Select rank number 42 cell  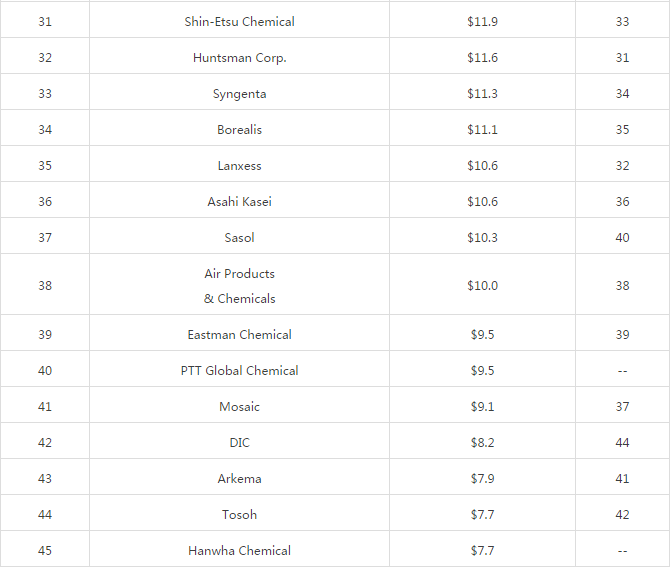(45, 443)
